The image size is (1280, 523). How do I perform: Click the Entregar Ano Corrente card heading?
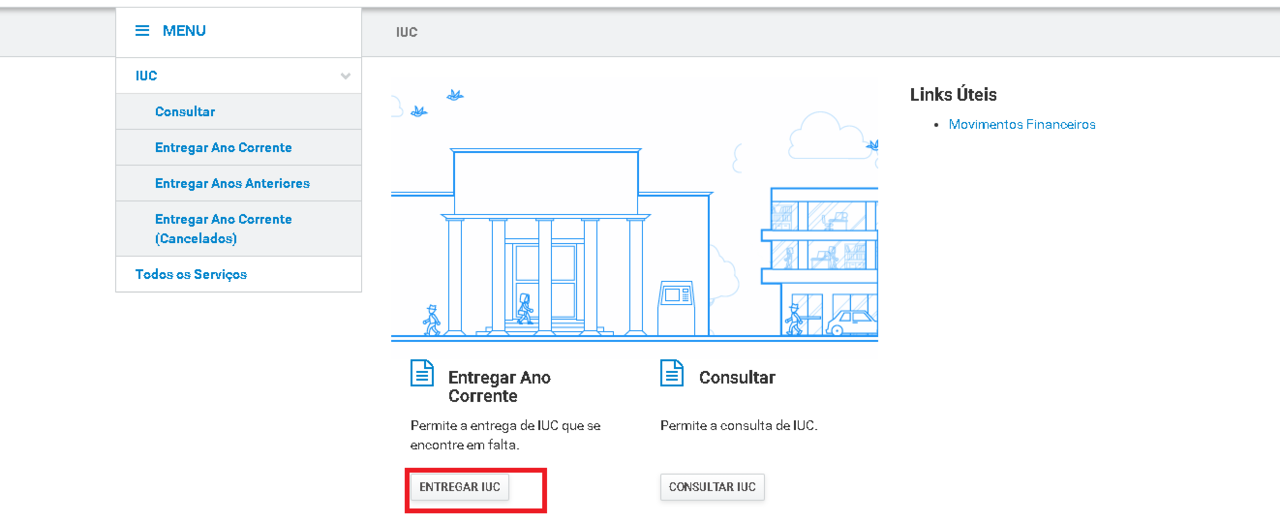point(499,387)
